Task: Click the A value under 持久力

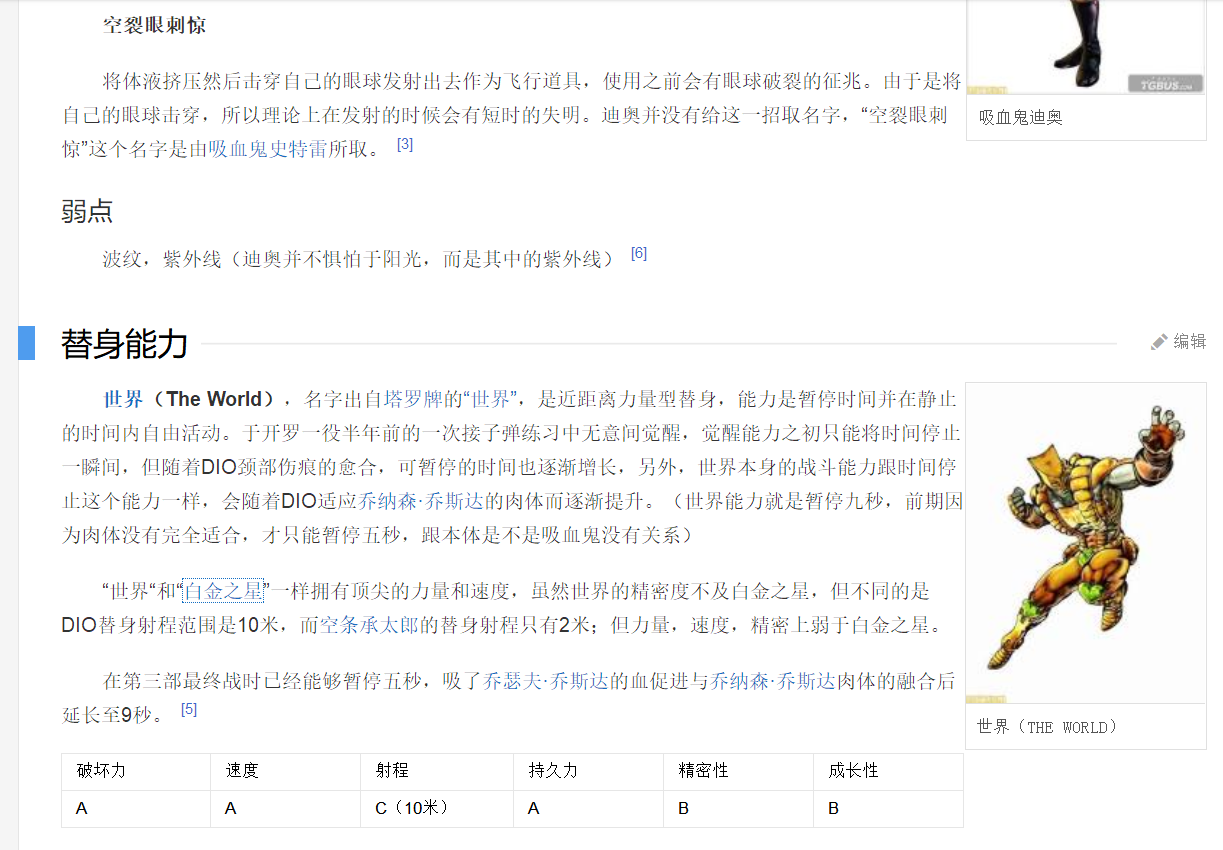Action: pyautogui.click(x=588, y=809)
